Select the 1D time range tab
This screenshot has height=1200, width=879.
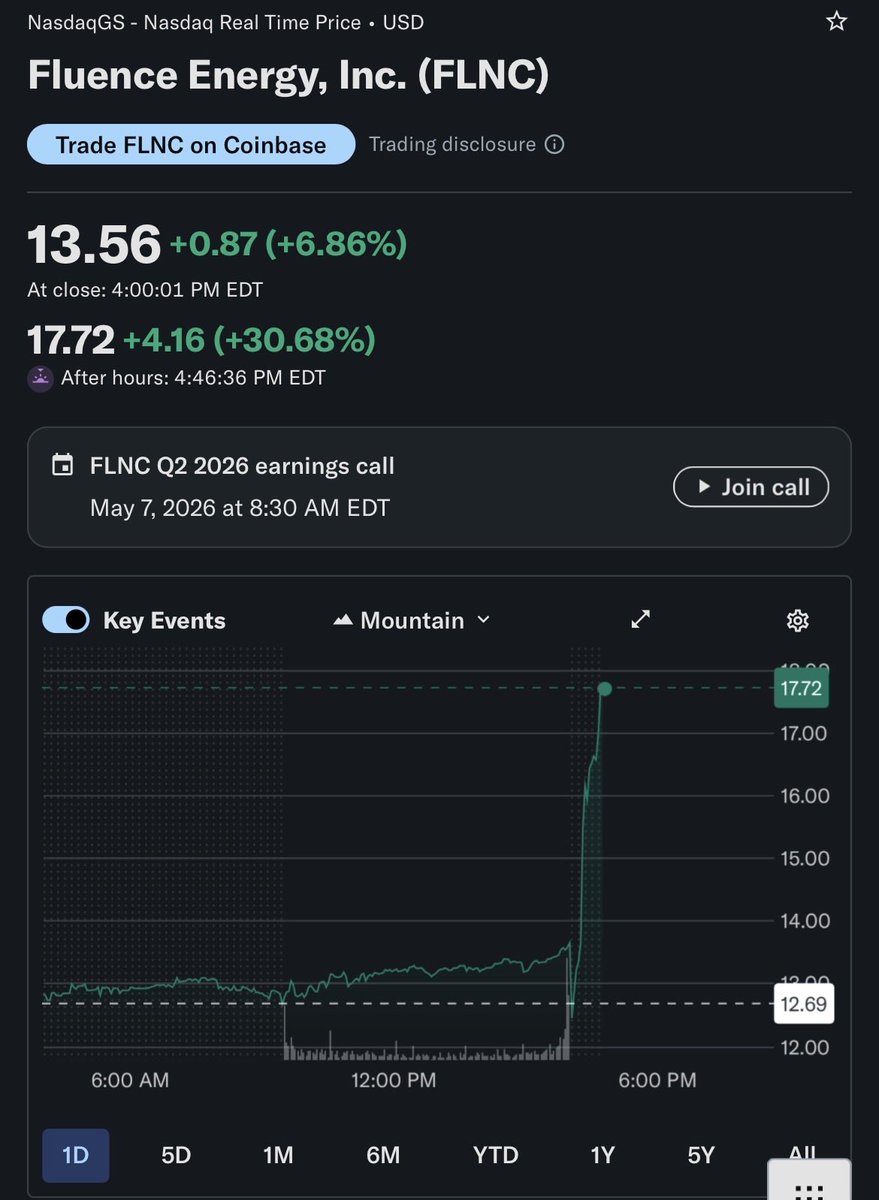(76, 1155)
